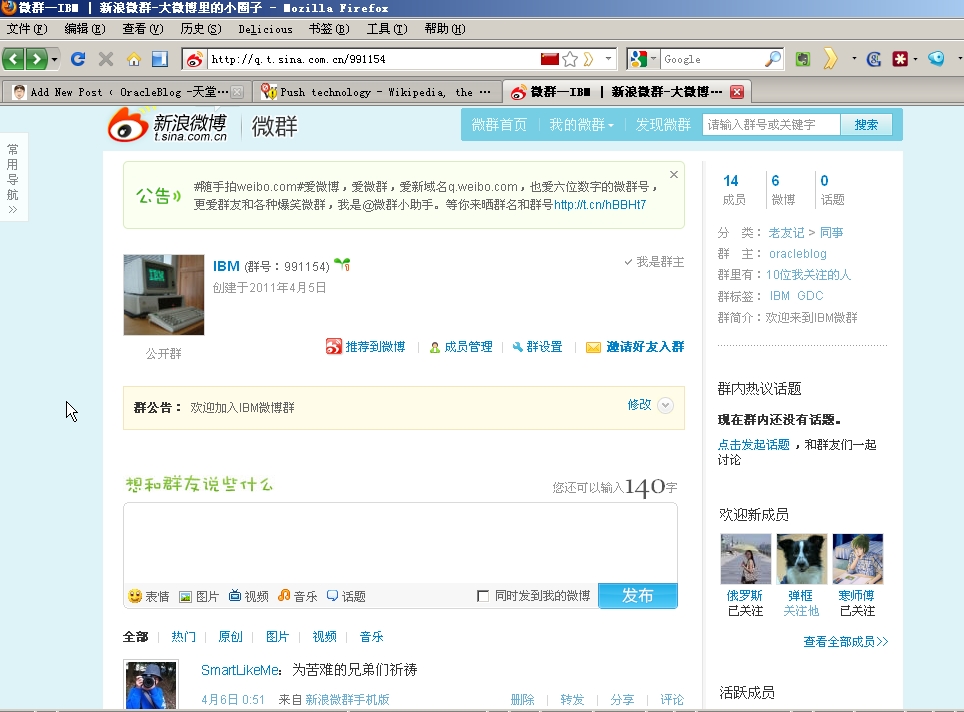964x712 pixels.
Task: Dismiss the 公告 announcement banner
Action: tap(674, 175)
